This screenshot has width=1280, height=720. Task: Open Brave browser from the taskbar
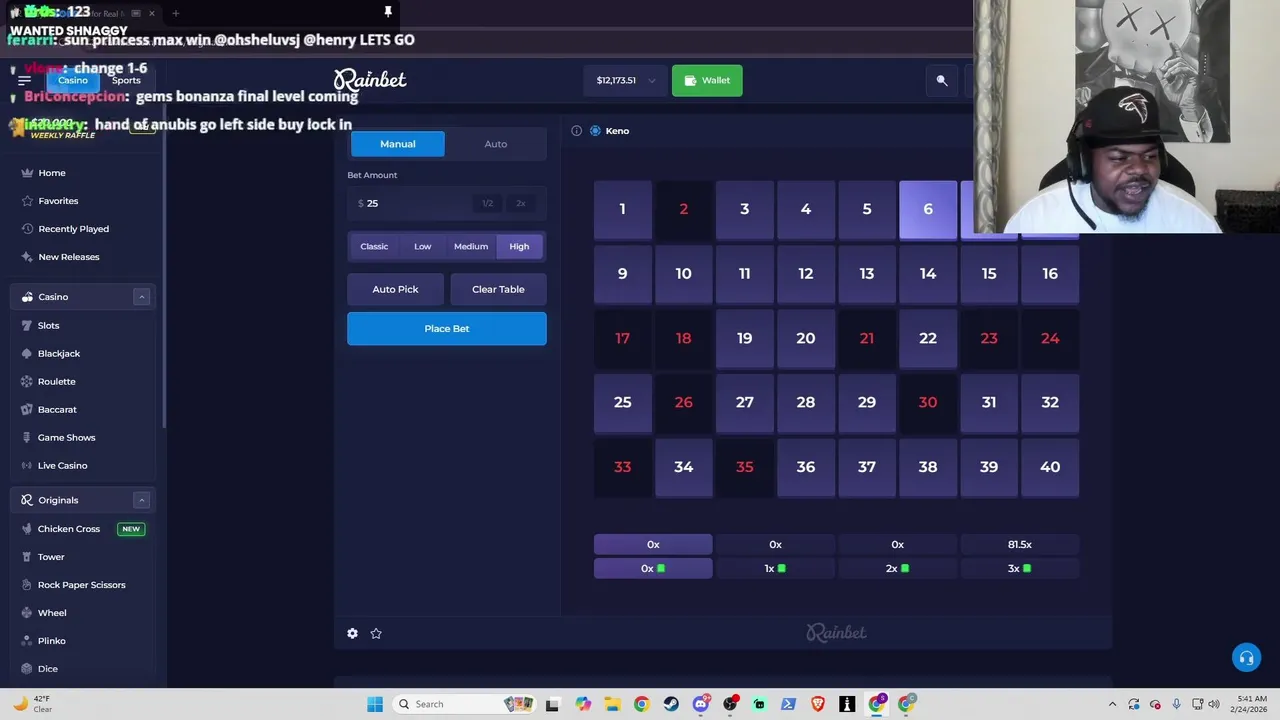(818, 704)
